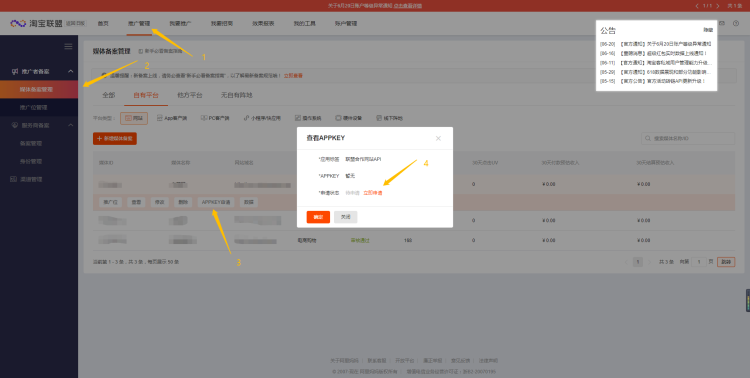Click the next page arrow in pagination
Viewport: 750px width, 378px height.
coord(649,262)
